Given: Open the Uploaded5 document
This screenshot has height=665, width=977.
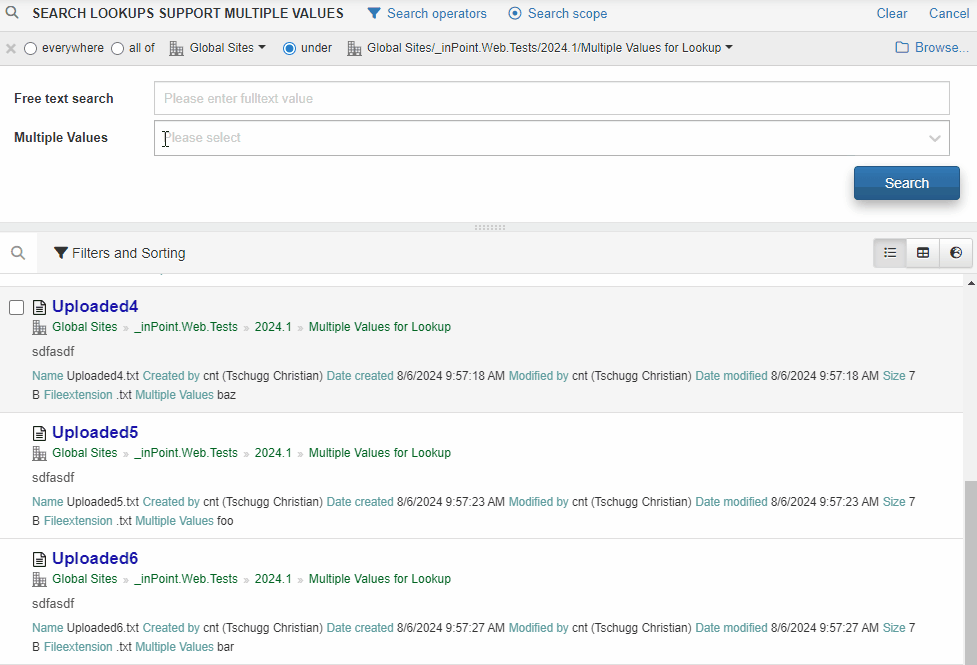Looking at the screenshot, I should pos(95,432).
